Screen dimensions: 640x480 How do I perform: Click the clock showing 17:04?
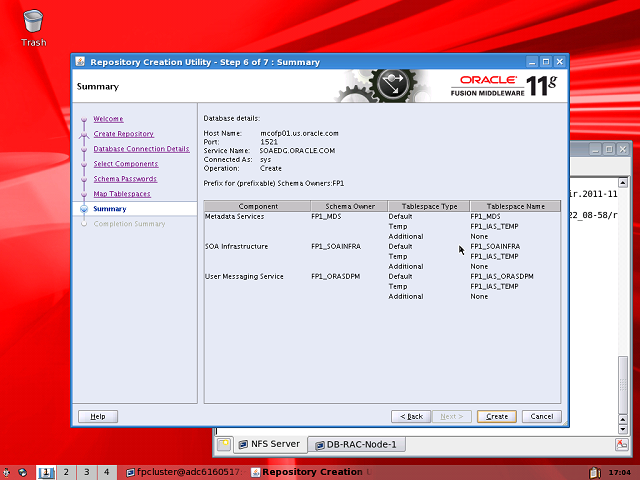tap(620, 472)
